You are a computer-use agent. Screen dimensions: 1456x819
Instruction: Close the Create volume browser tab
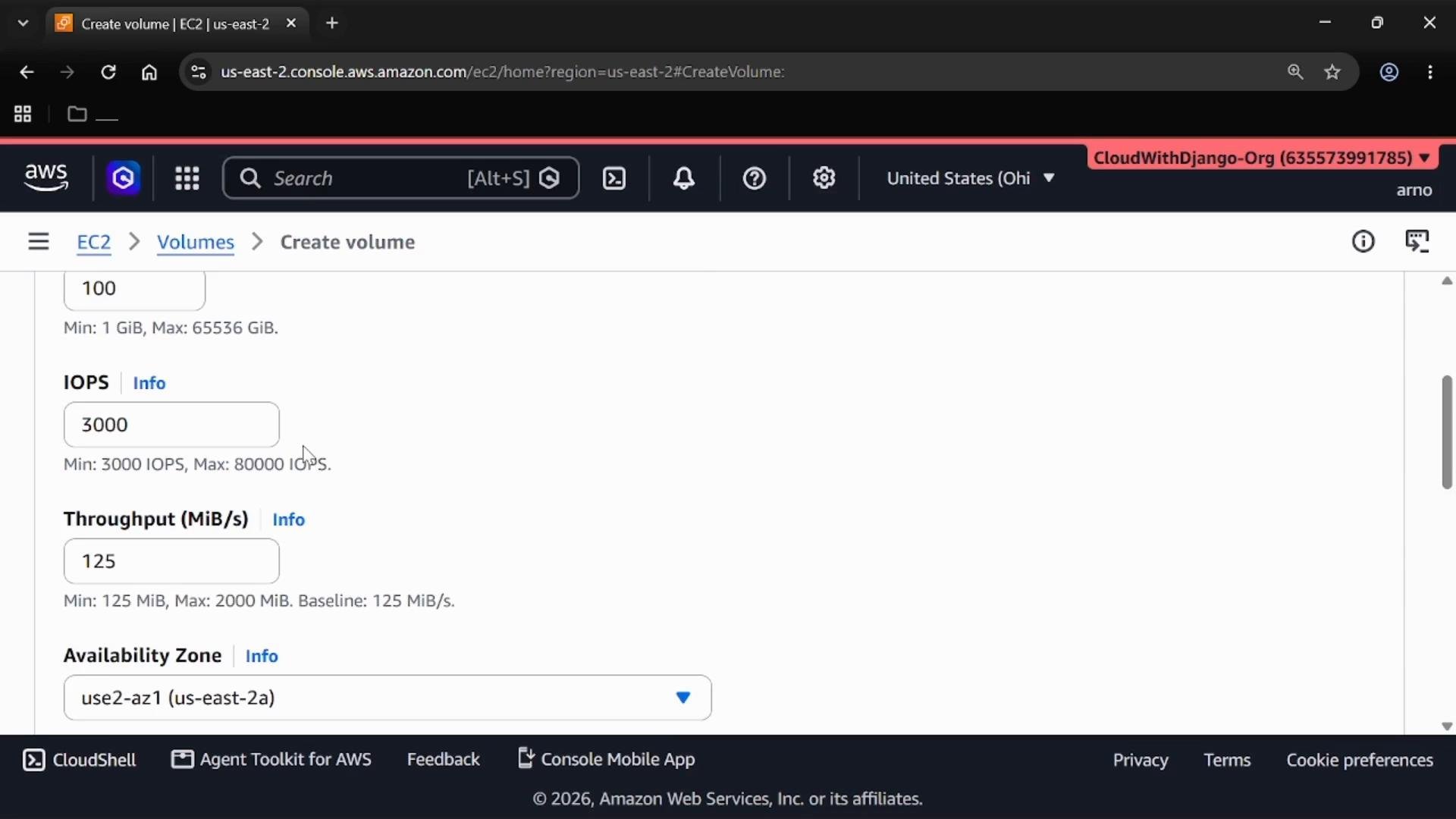click(x=291, y=24)
